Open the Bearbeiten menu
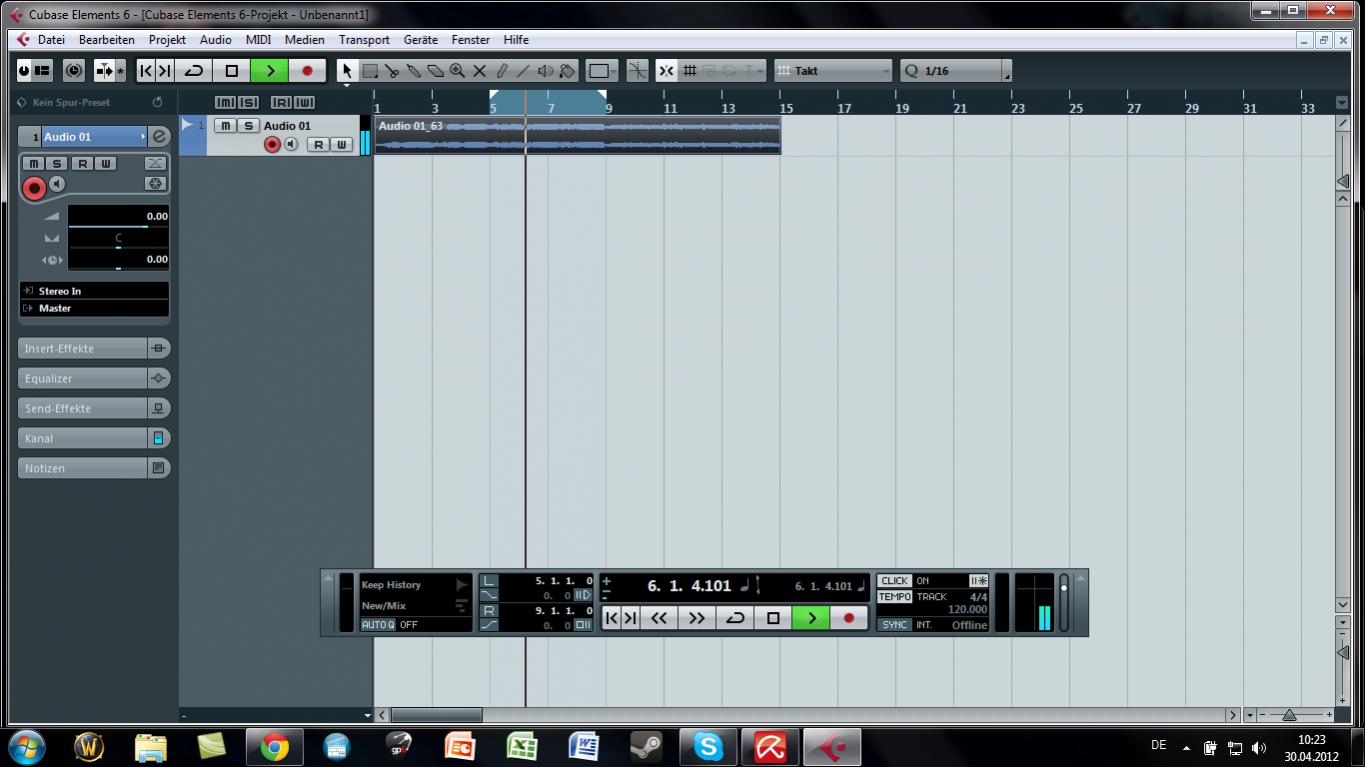 point(107,40)
